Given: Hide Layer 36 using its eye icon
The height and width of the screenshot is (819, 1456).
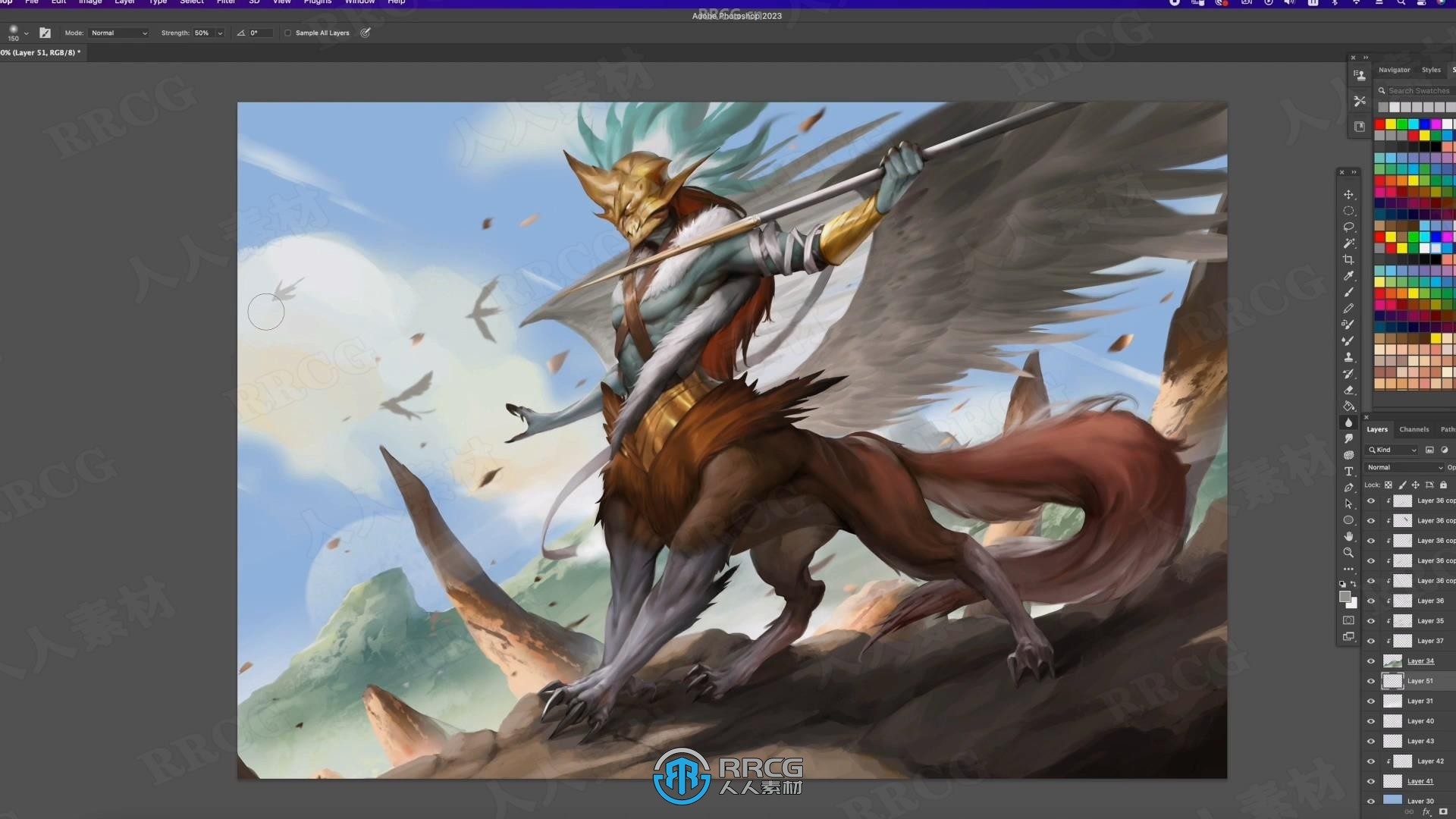Looking at the screenshot, I should coord(1370,601).
